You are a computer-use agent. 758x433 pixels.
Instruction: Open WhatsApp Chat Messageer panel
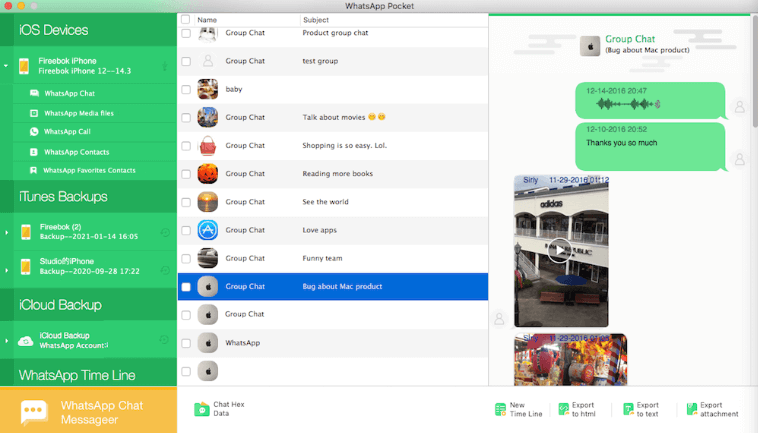click(x=88, y=410)
